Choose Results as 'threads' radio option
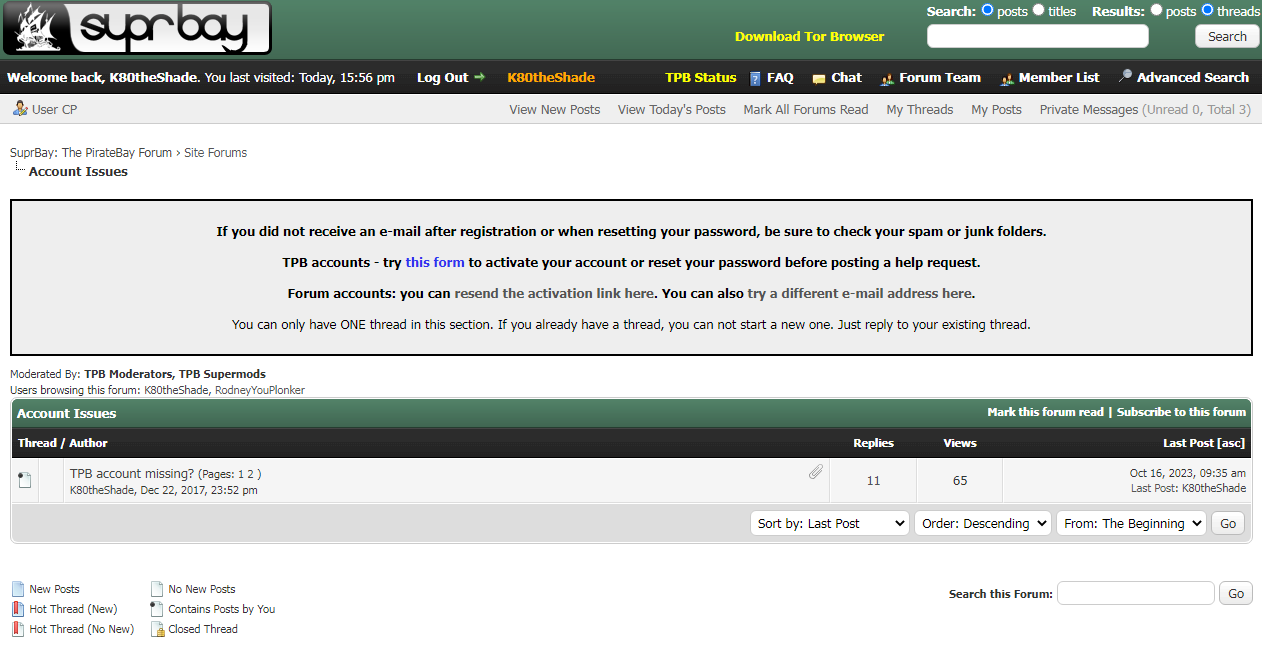This screenshot has height=654, width=1262. tap(1207, 10)
